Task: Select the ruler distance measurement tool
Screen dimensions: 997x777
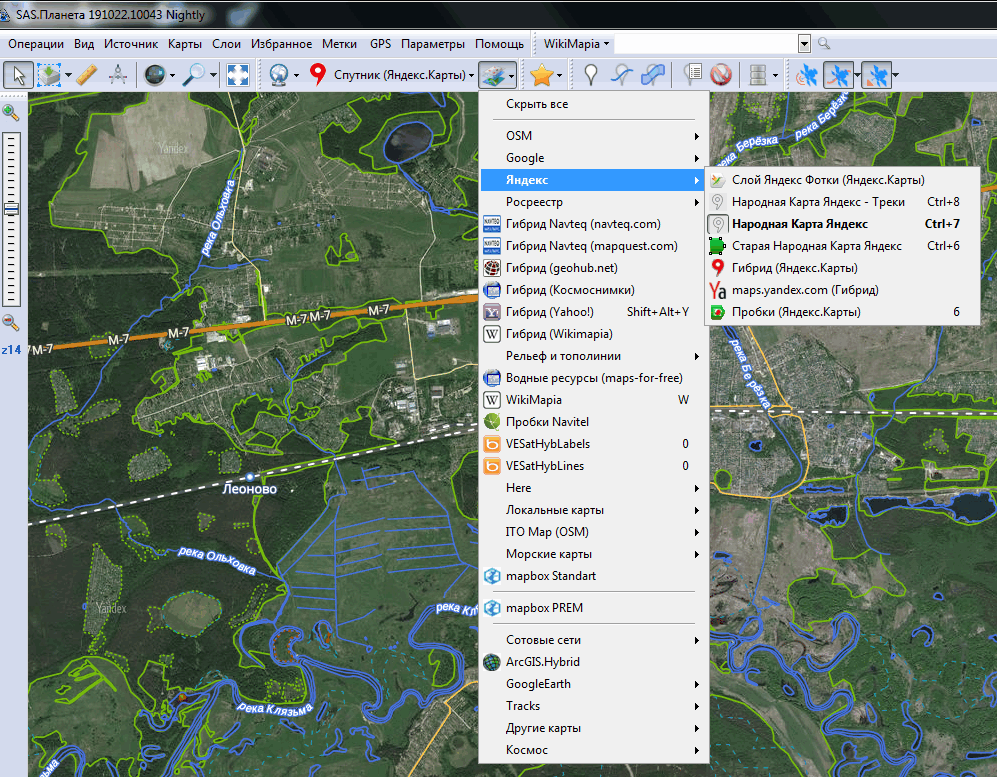Action: [87, 75]
